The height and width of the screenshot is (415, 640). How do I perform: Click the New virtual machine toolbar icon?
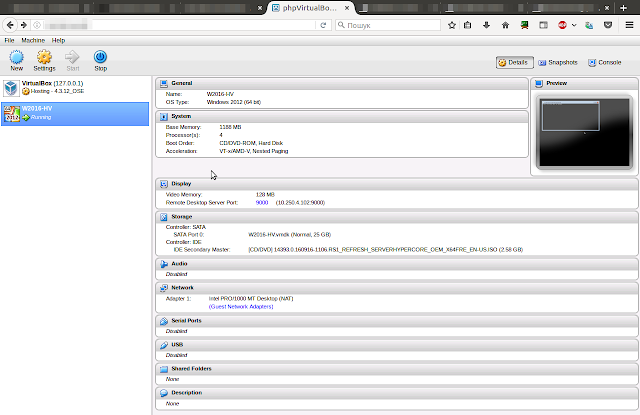tap(17, 58)
